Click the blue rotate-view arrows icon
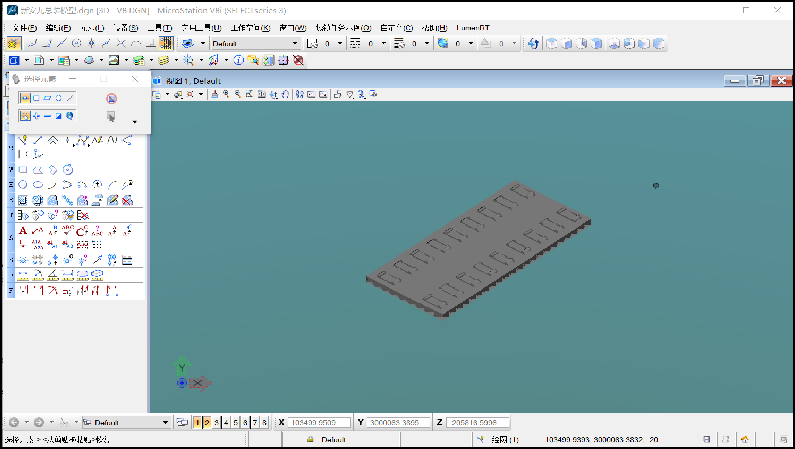Viewport: 795px width, 449px height. [x=532, y=44]
